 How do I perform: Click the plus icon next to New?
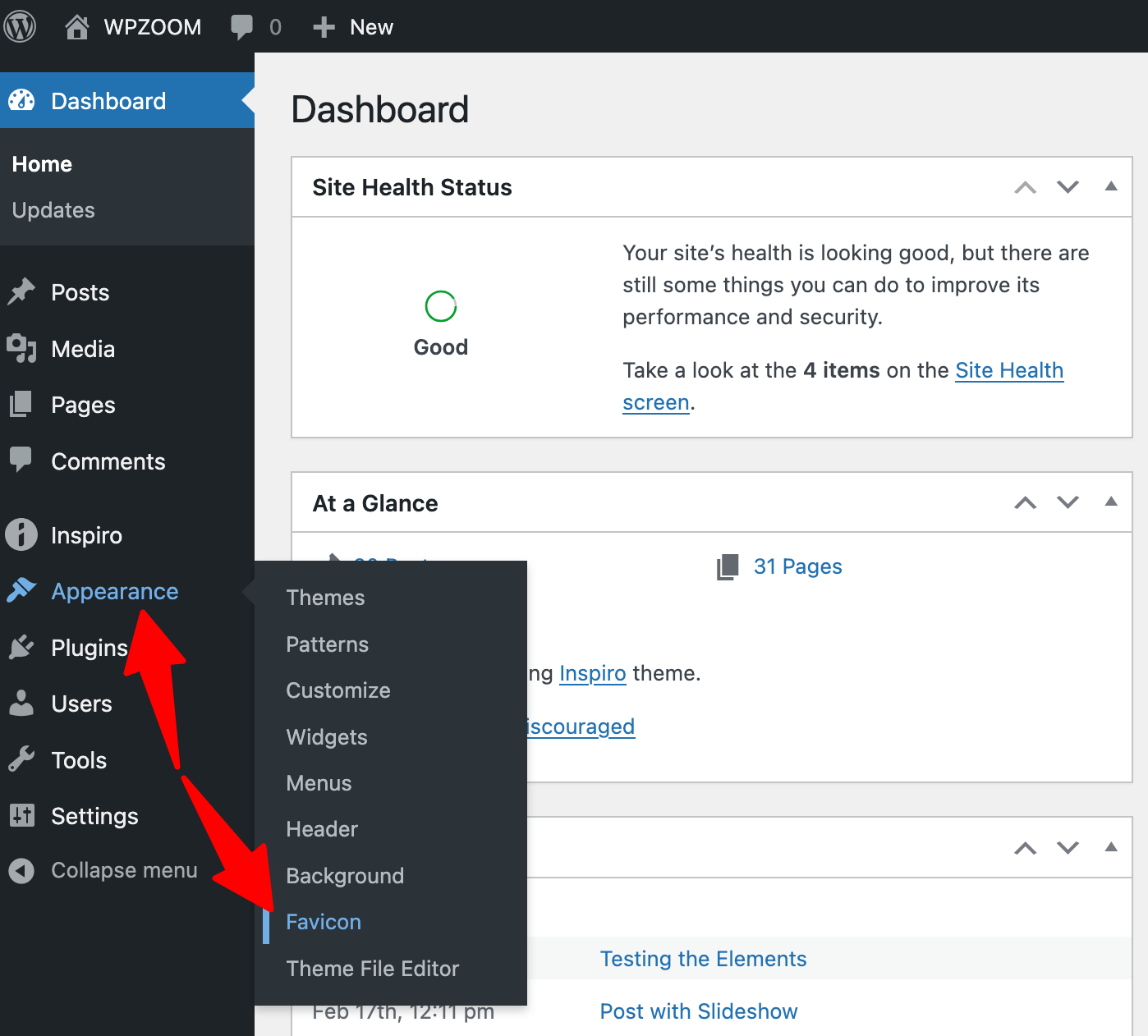(x=324, y=27)
